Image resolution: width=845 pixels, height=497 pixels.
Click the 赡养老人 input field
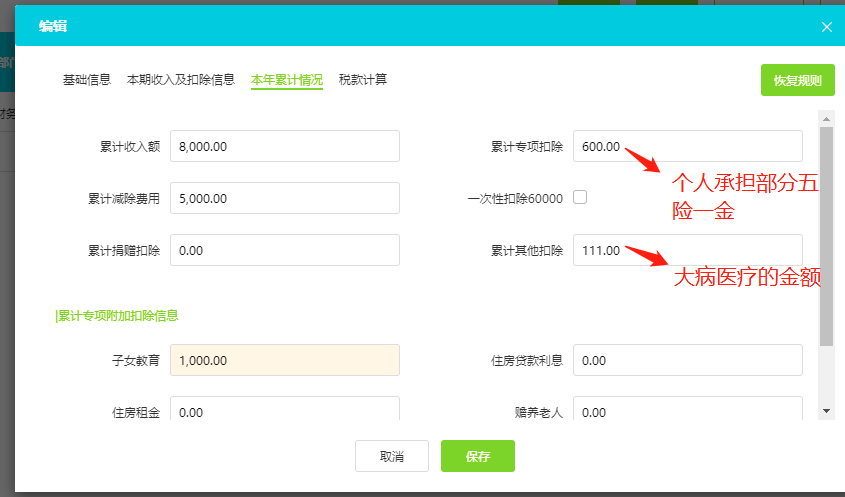tap(688, 409)
